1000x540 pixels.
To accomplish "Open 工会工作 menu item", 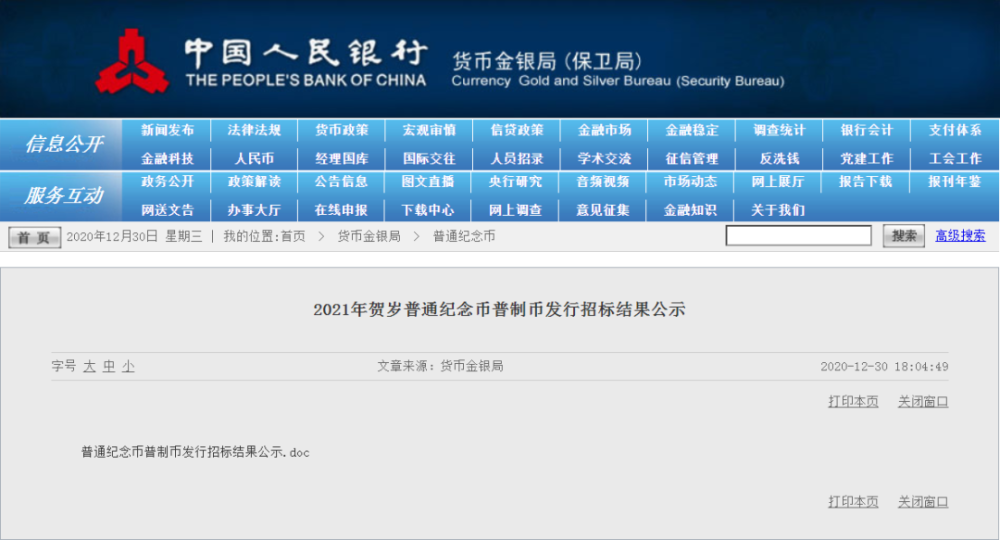I will tap(955, 159).
